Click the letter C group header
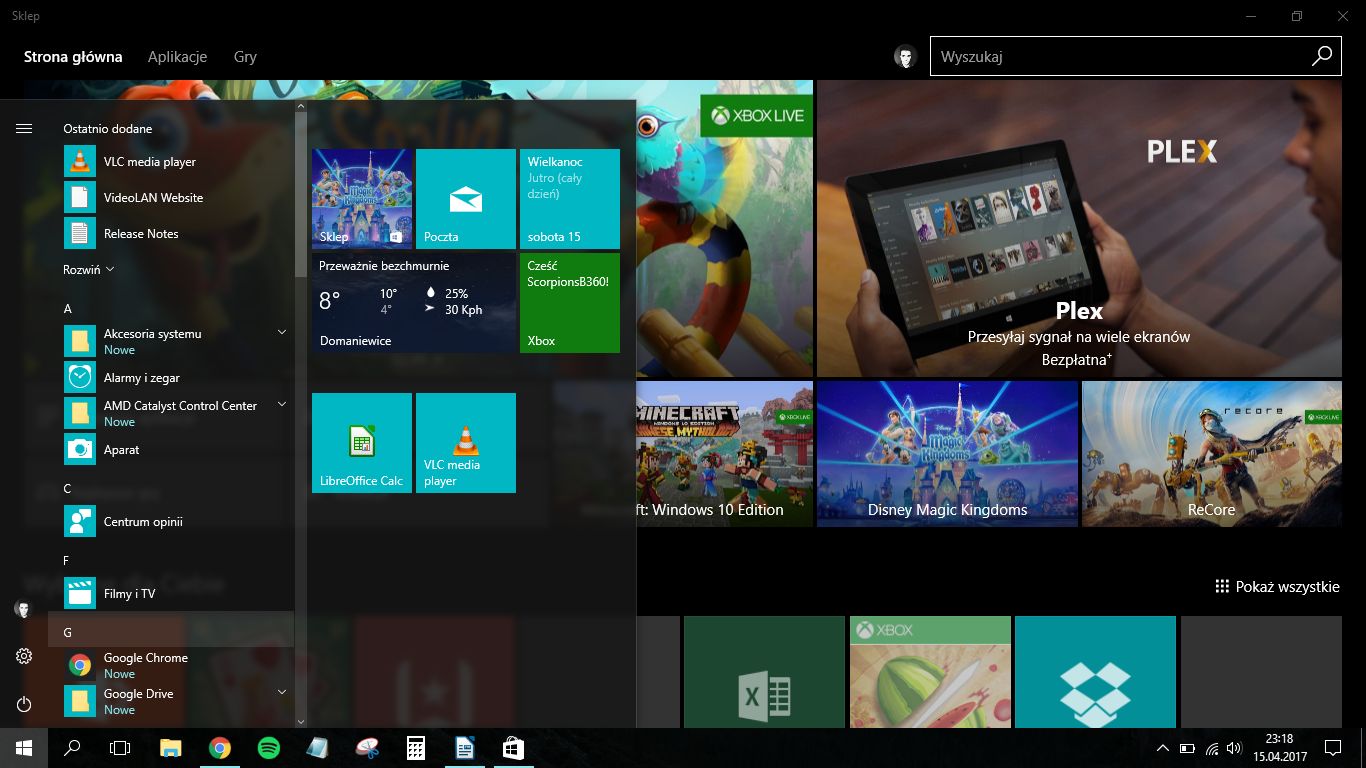The image size is (1366, 768). coord(170,489)
